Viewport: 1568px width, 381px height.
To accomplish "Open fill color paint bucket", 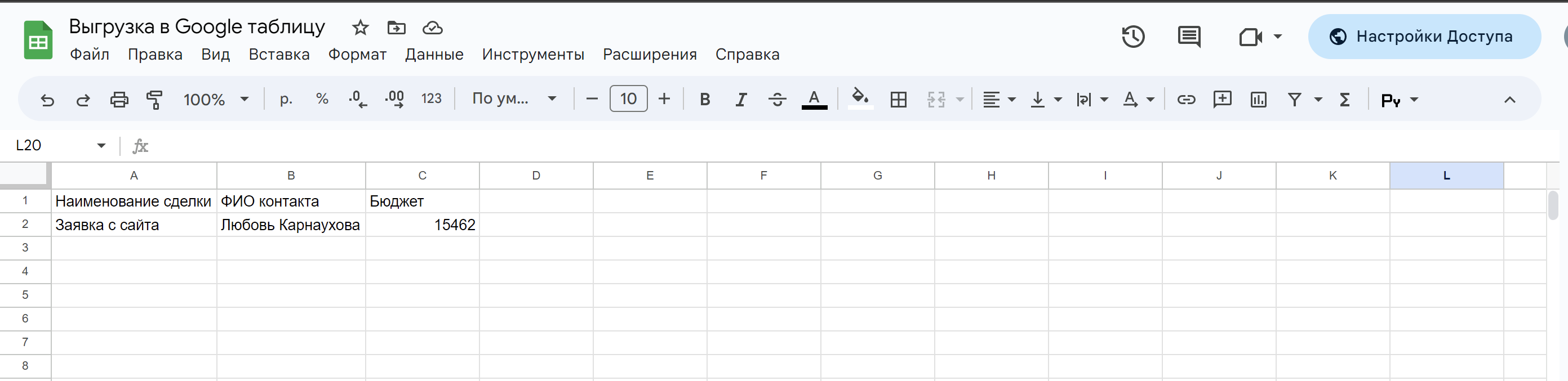I will (x=860, y=98).
